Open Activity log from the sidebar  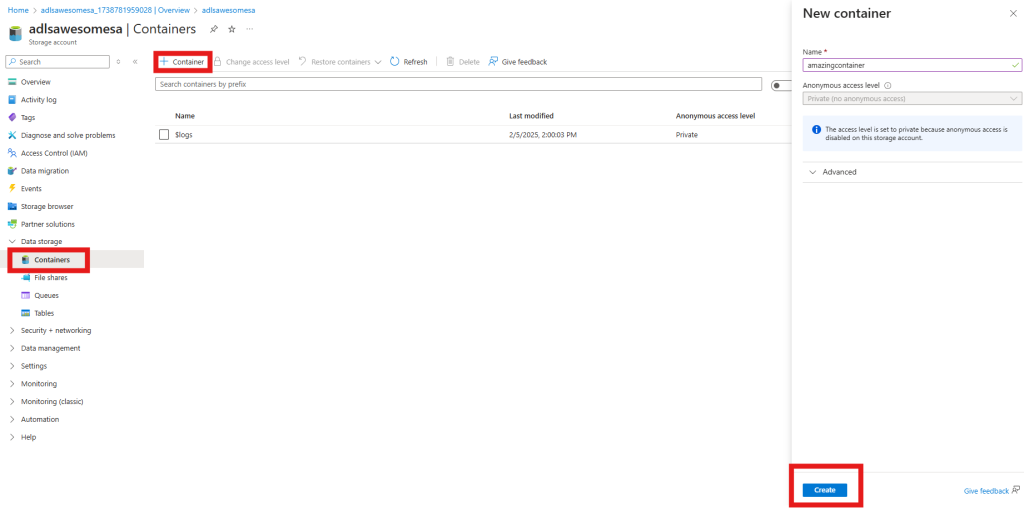tap(39, 100)
